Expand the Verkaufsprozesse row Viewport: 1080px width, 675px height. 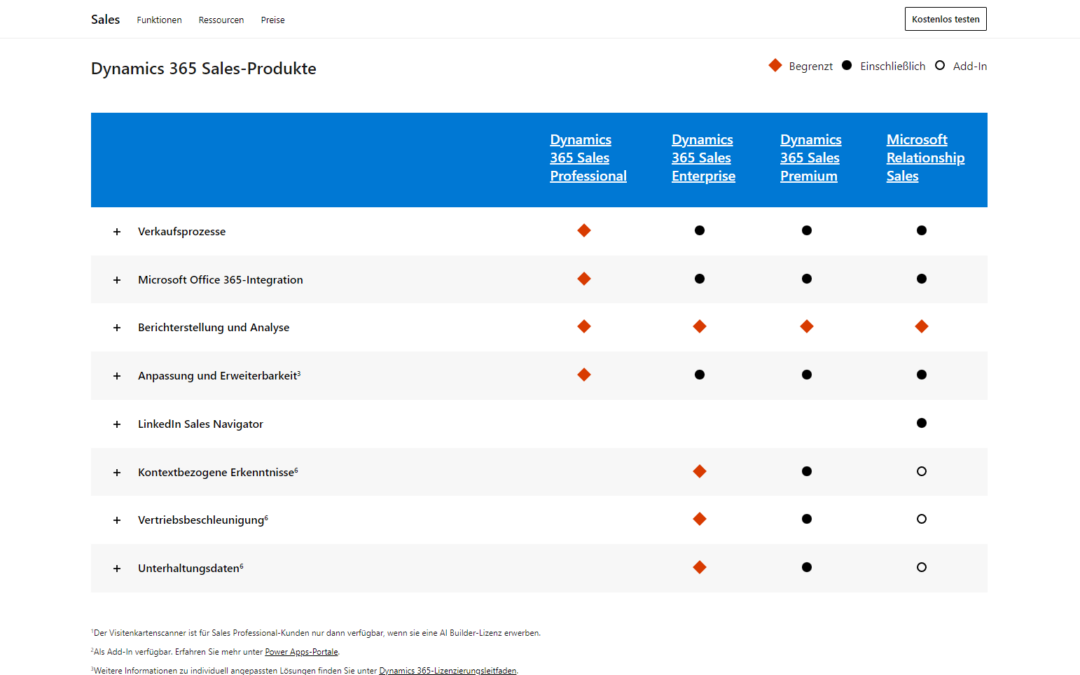coord(116,231)
